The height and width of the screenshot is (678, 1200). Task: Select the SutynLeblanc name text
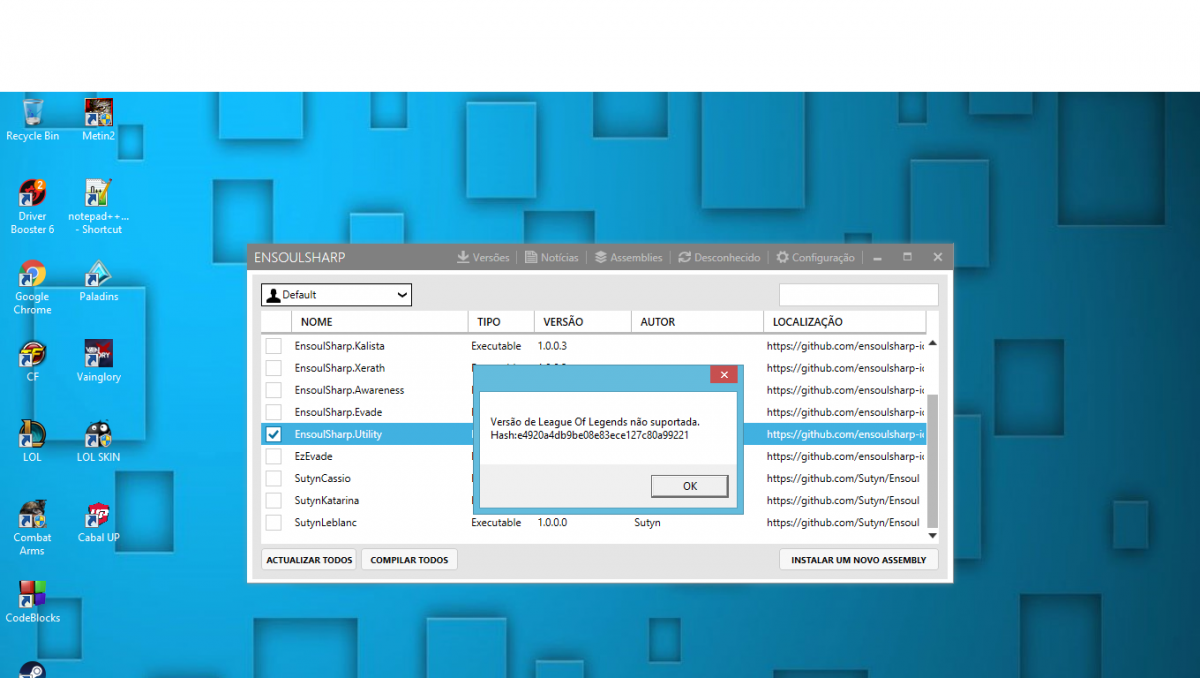[x=323, y=522]
